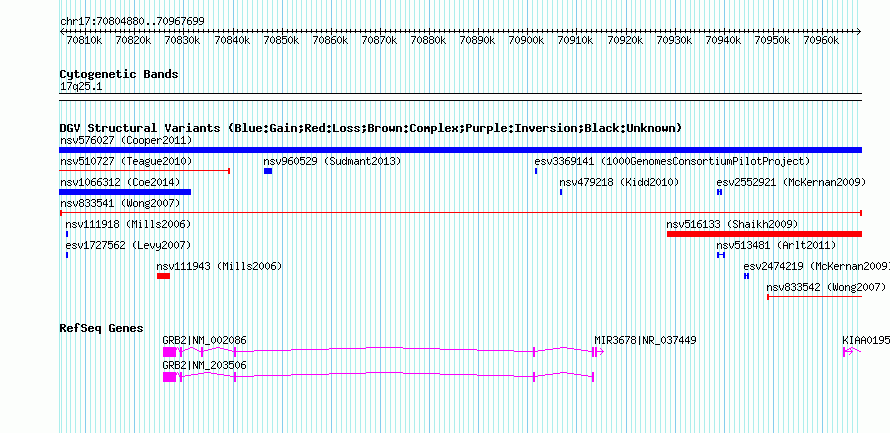Select the KIAA0195 gene label
890x433 pixels.
866,340
